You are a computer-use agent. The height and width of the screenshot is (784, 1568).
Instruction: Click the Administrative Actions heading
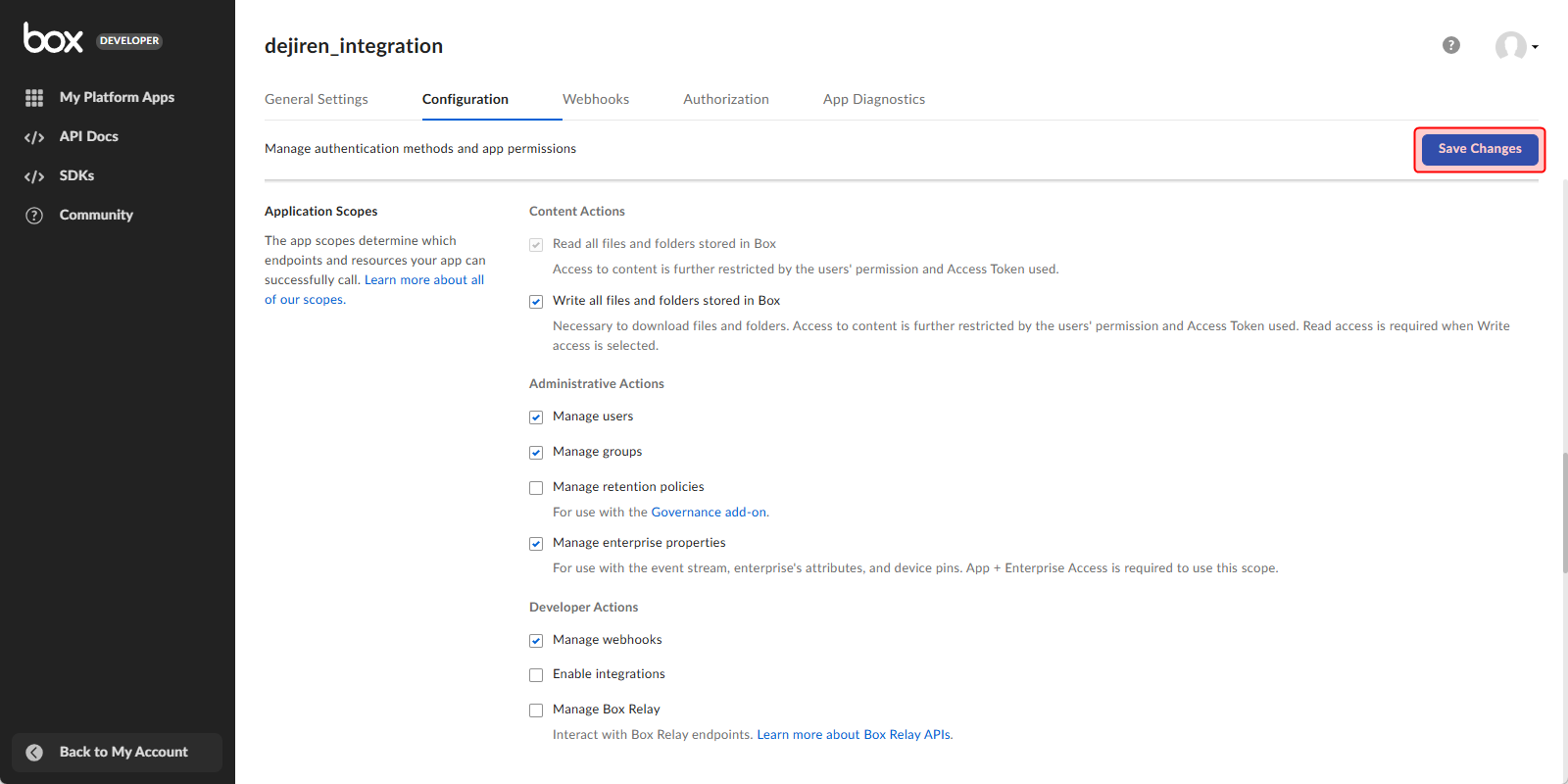pos(597,383)
